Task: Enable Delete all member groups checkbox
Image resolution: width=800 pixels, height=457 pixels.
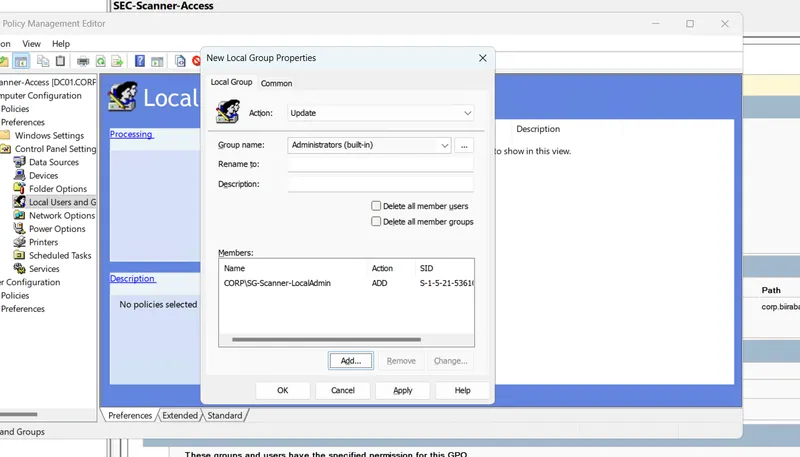Action: coord(376,221)
